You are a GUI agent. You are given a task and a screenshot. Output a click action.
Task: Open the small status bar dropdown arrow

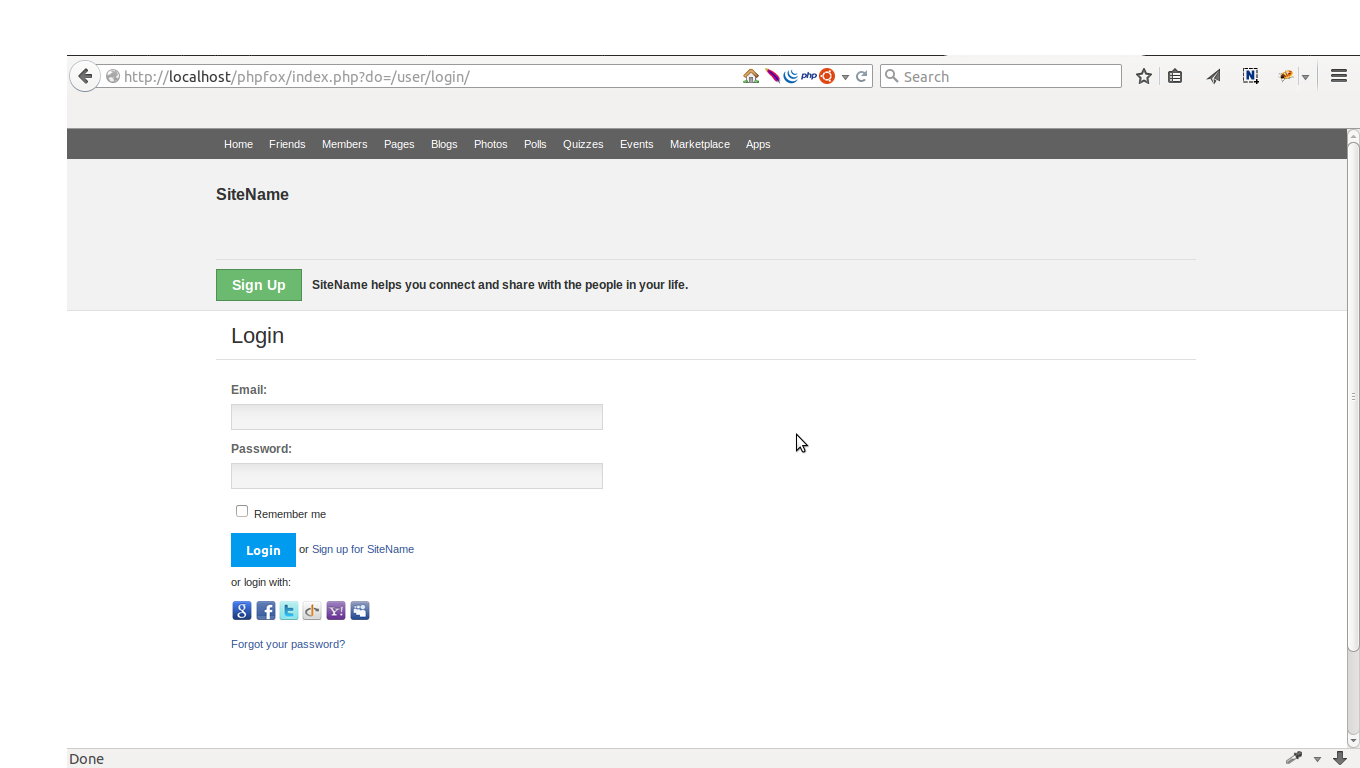(x=1317, y=760)
